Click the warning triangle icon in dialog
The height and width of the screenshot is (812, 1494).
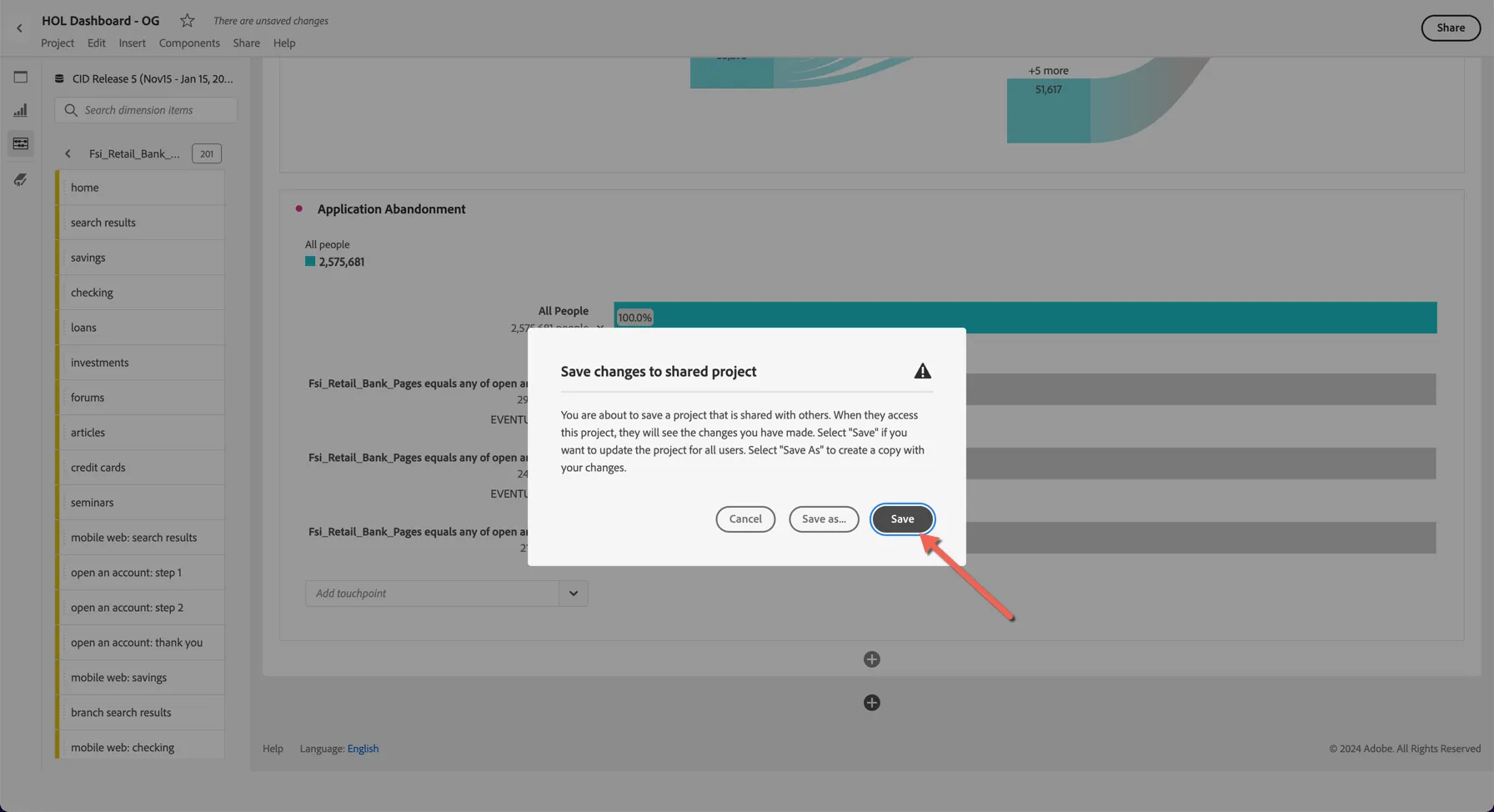click(922, 371)
